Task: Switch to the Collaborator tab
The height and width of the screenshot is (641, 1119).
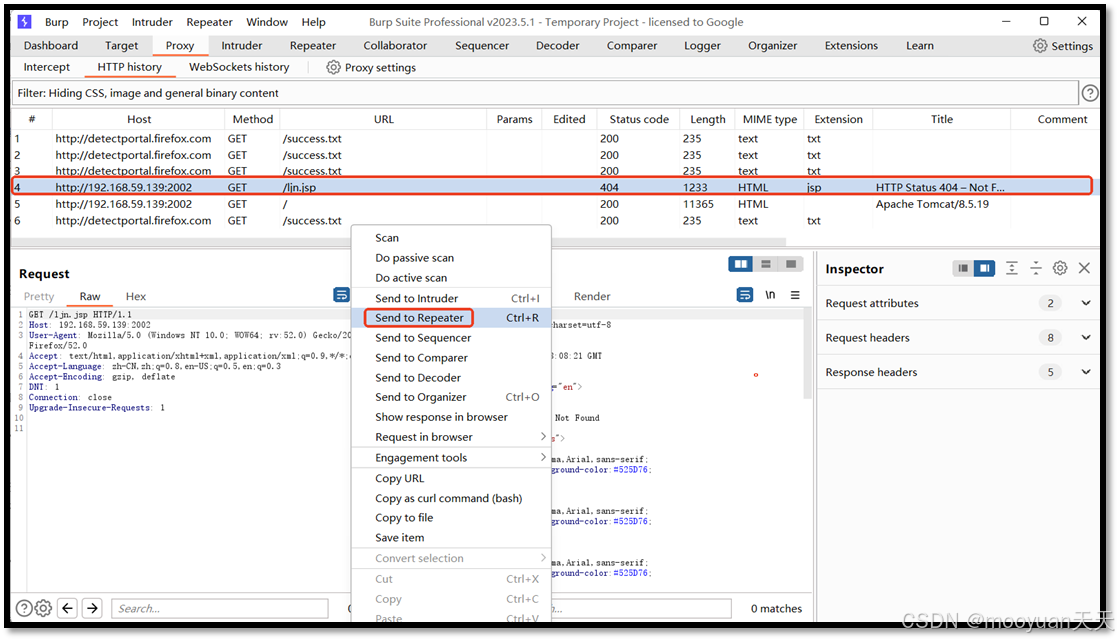Action: pos(395,46)
